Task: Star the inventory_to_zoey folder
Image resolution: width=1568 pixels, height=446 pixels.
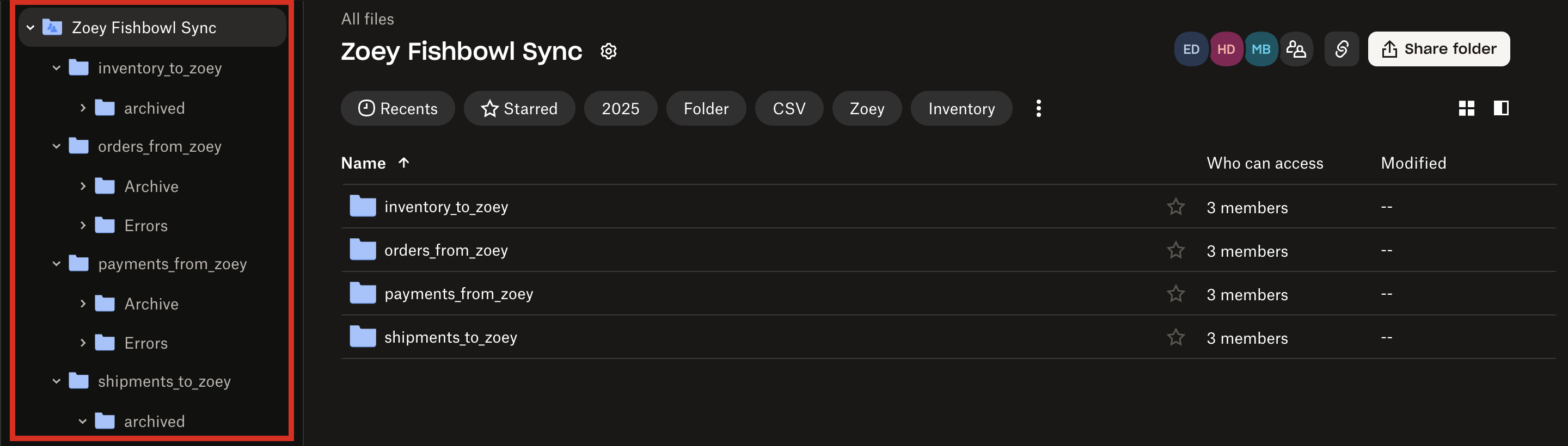Action: coord(1175,207)
